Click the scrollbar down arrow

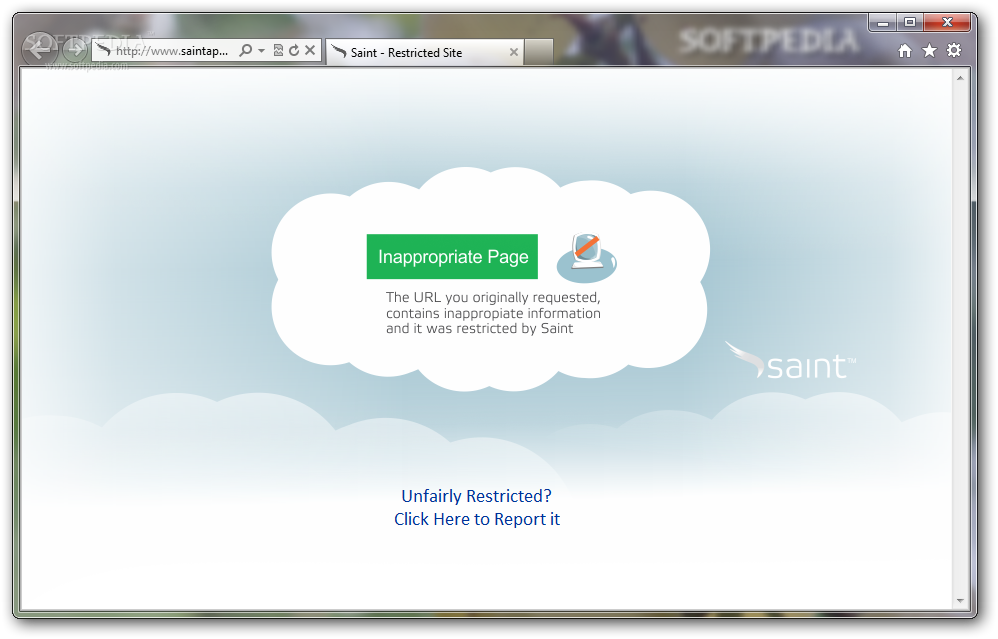pyautogui.click(x=960, y=601)
